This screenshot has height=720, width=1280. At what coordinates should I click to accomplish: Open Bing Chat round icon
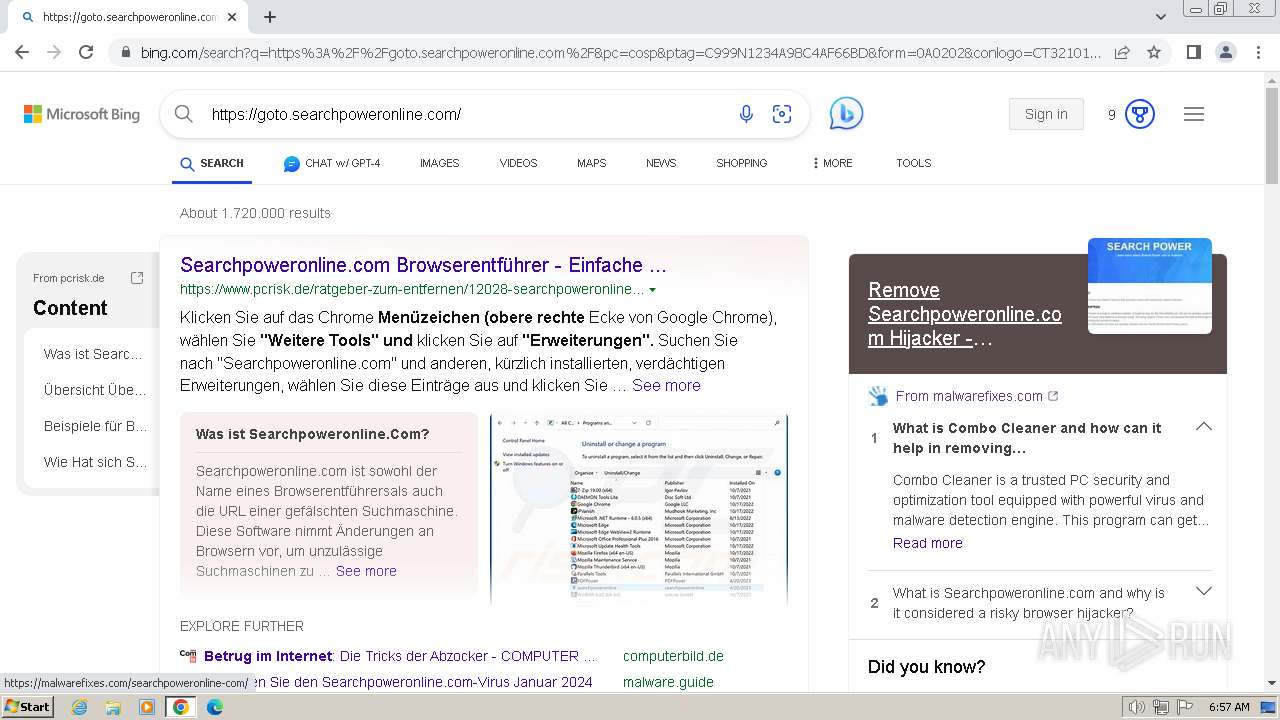(846, 114)
